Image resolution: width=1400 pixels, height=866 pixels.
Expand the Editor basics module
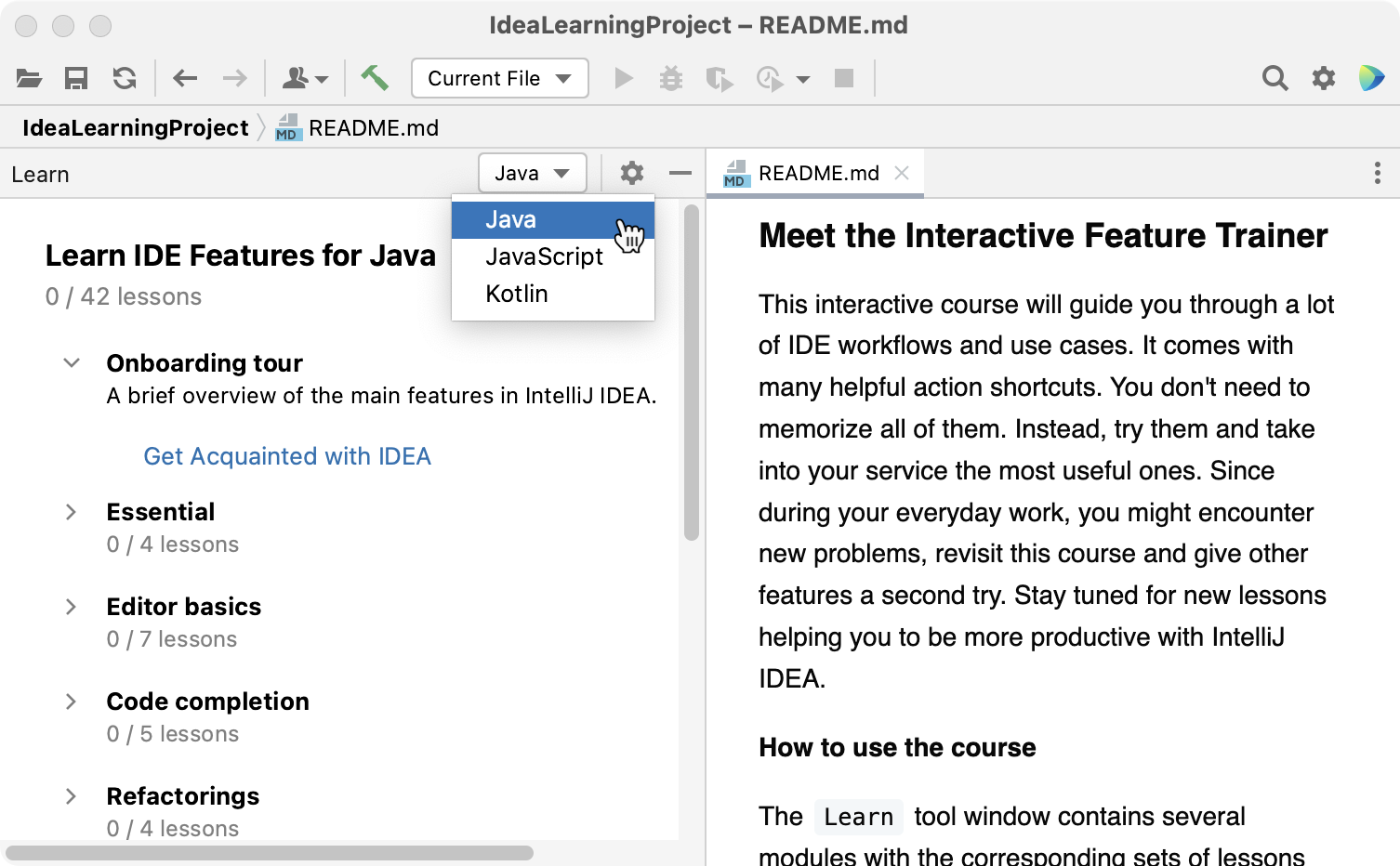[72, 607]
